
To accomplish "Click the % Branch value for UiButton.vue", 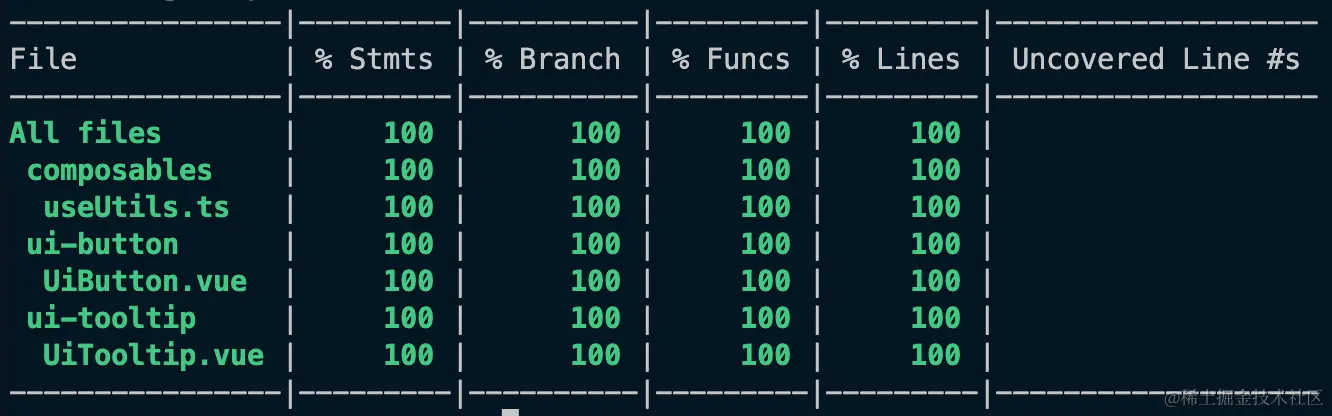I will tap(596, 281).
